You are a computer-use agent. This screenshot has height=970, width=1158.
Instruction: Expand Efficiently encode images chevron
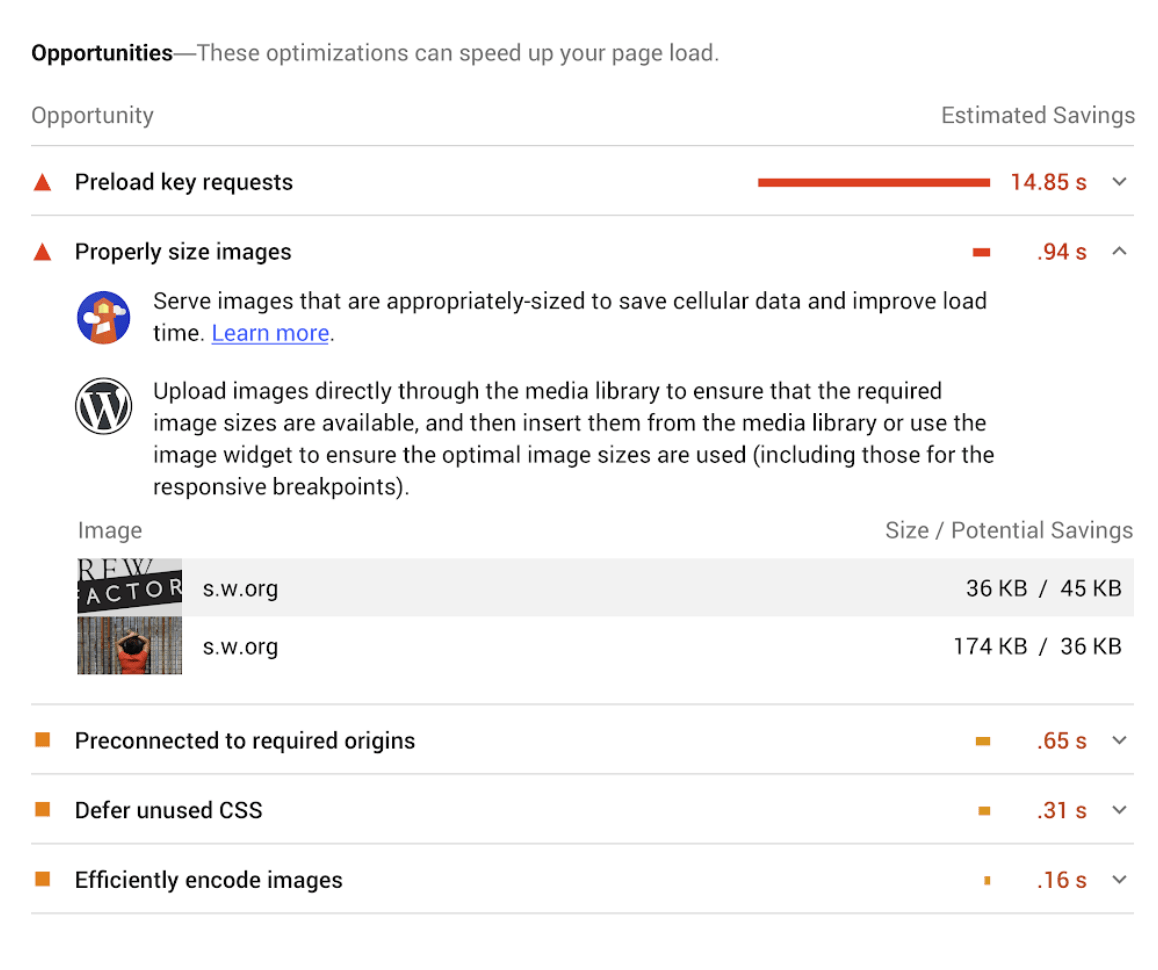(1120, 880)
